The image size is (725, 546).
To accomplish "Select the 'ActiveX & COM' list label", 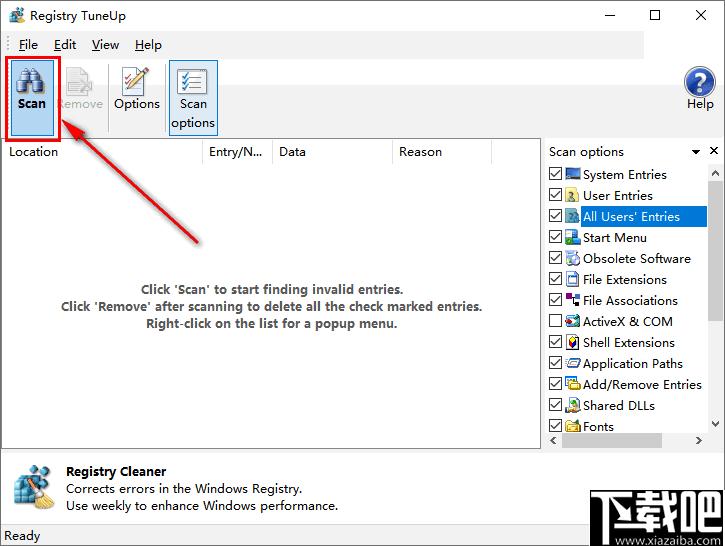I will [x=627, y=321].
